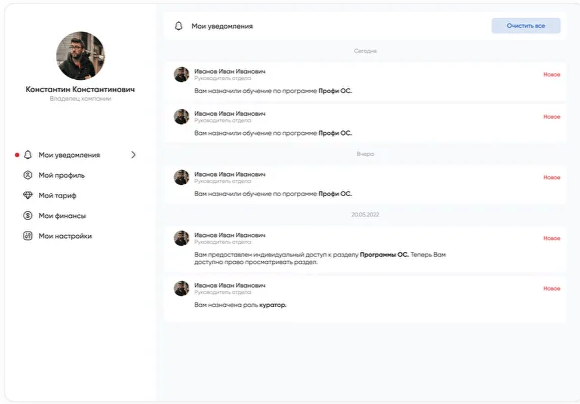Viewport: 580px width, 404px height.
Task: Click the red unread dot in sidebar
Action: coord(17,155)
